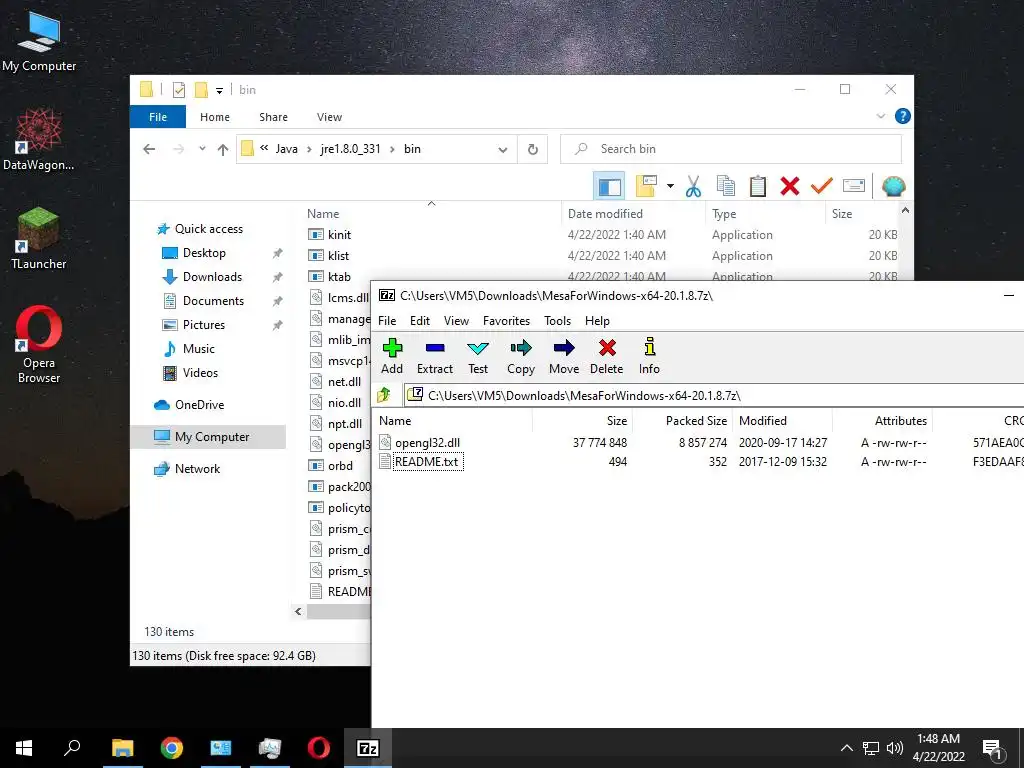Click the red X Delete icon in Explorer
The height and width of the screenshot is (768, 1024).
790,187
